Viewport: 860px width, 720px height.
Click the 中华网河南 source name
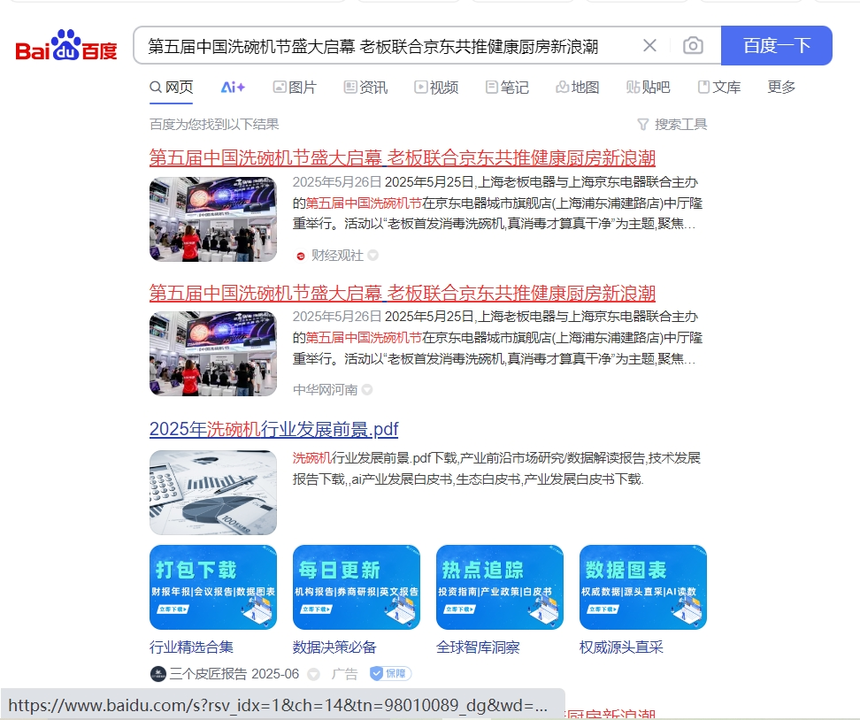click(325, 390)
